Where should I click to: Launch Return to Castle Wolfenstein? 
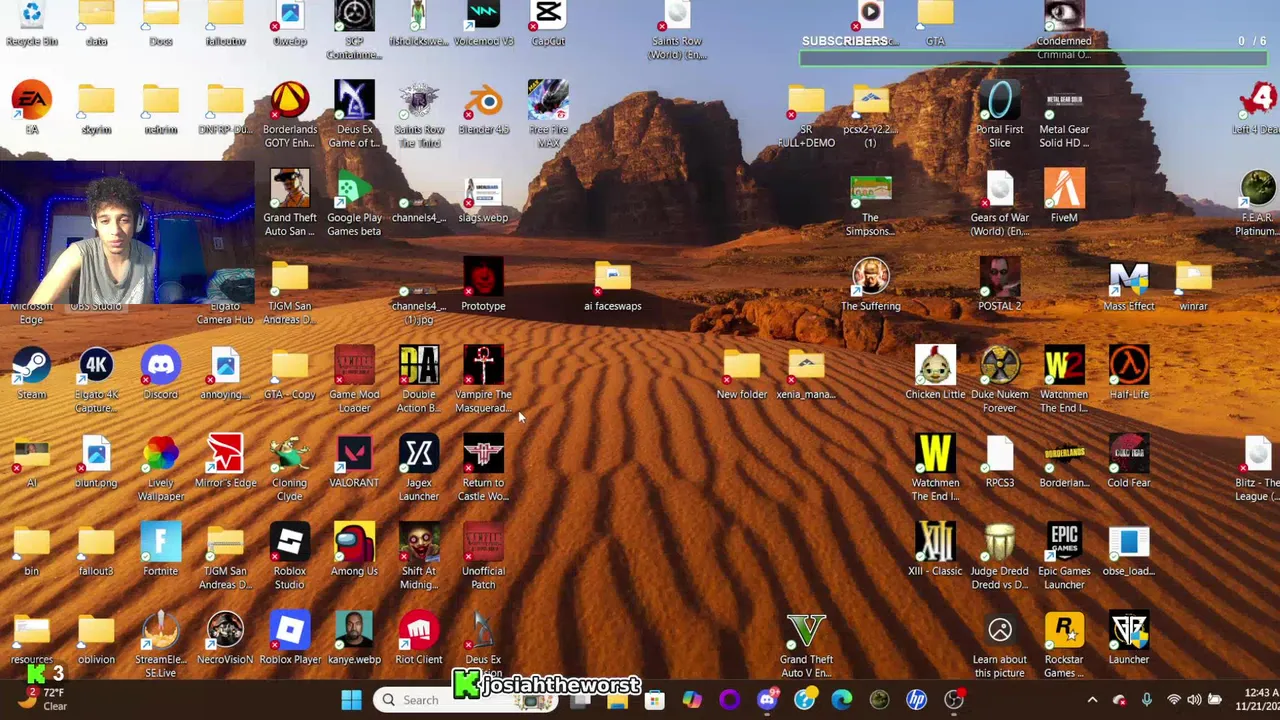point(483,468)
